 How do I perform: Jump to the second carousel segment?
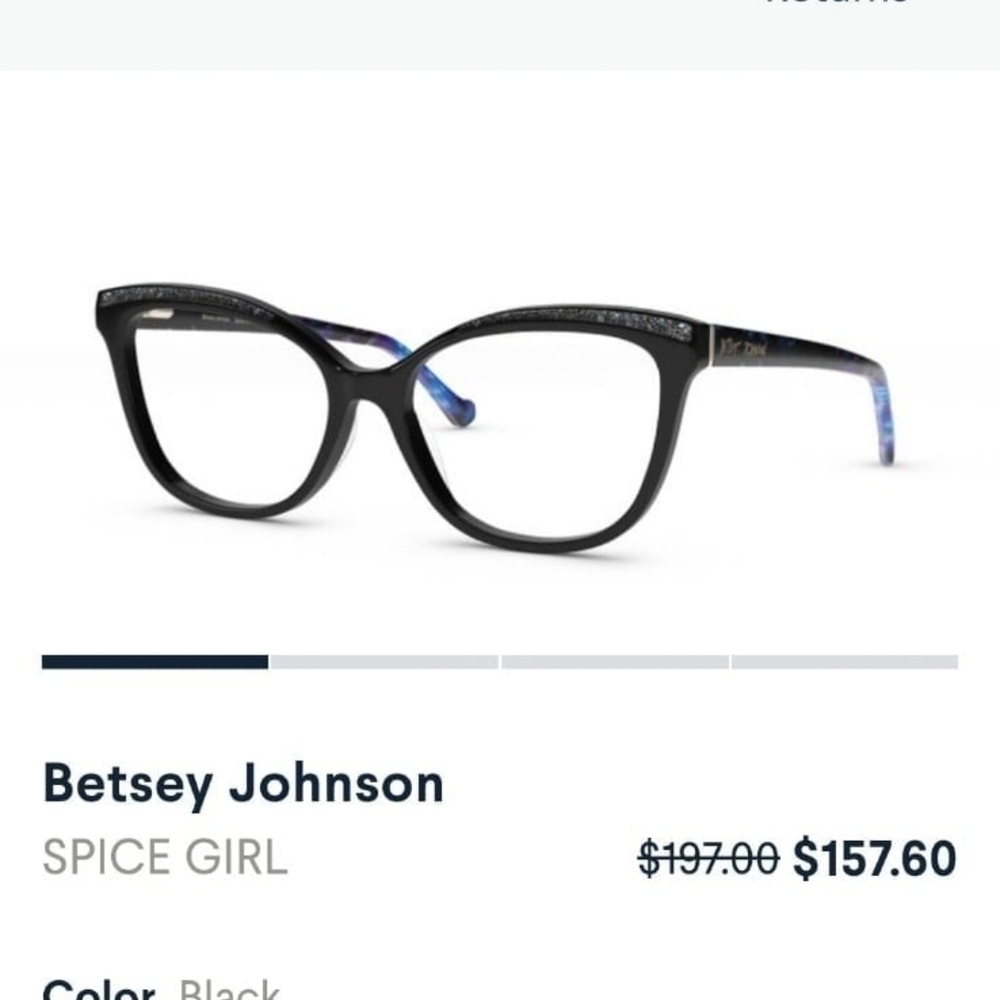tap(385, 660)
